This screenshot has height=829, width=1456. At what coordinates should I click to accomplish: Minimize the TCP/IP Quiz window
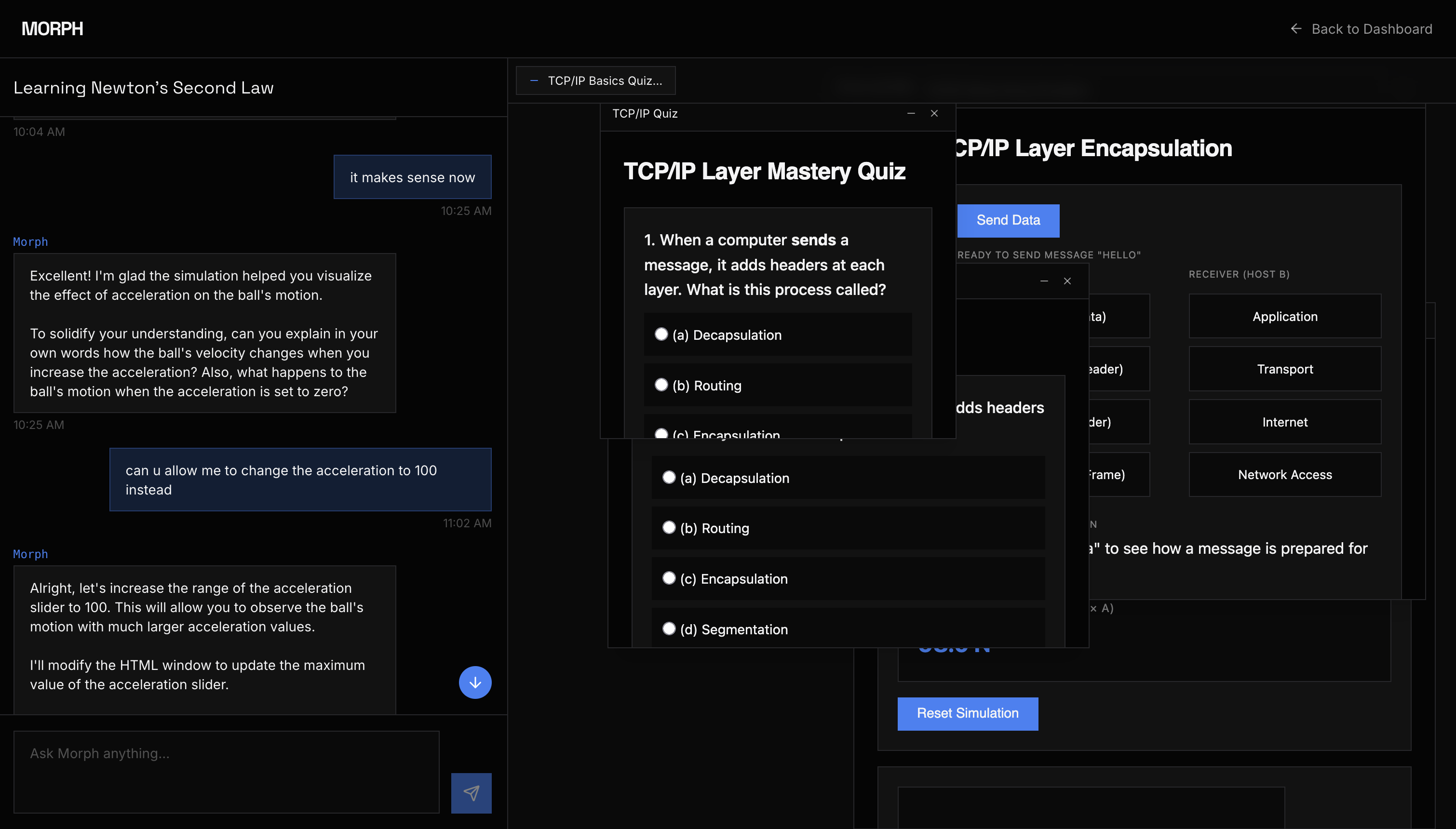coord(911,113)
